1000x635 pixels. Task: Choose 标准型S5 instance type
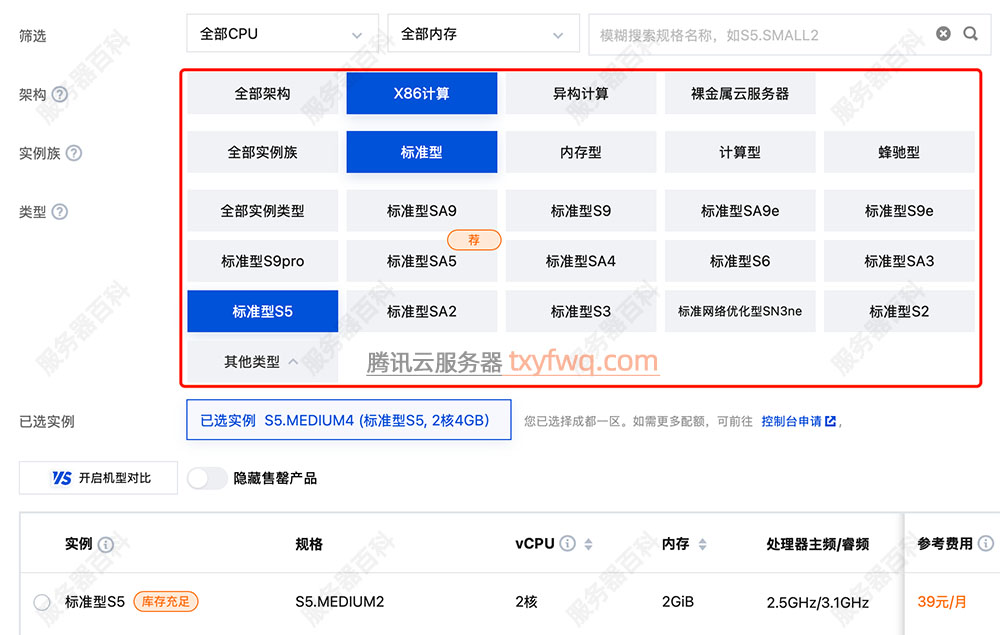pos(262,312)
